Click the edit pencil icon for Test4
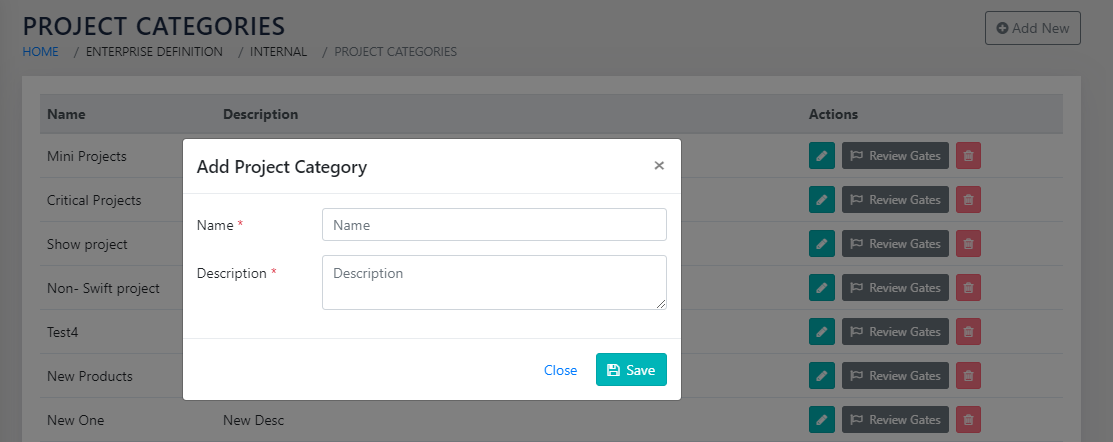This screenshot has width=1113, height=442. [x=821, y=332]
